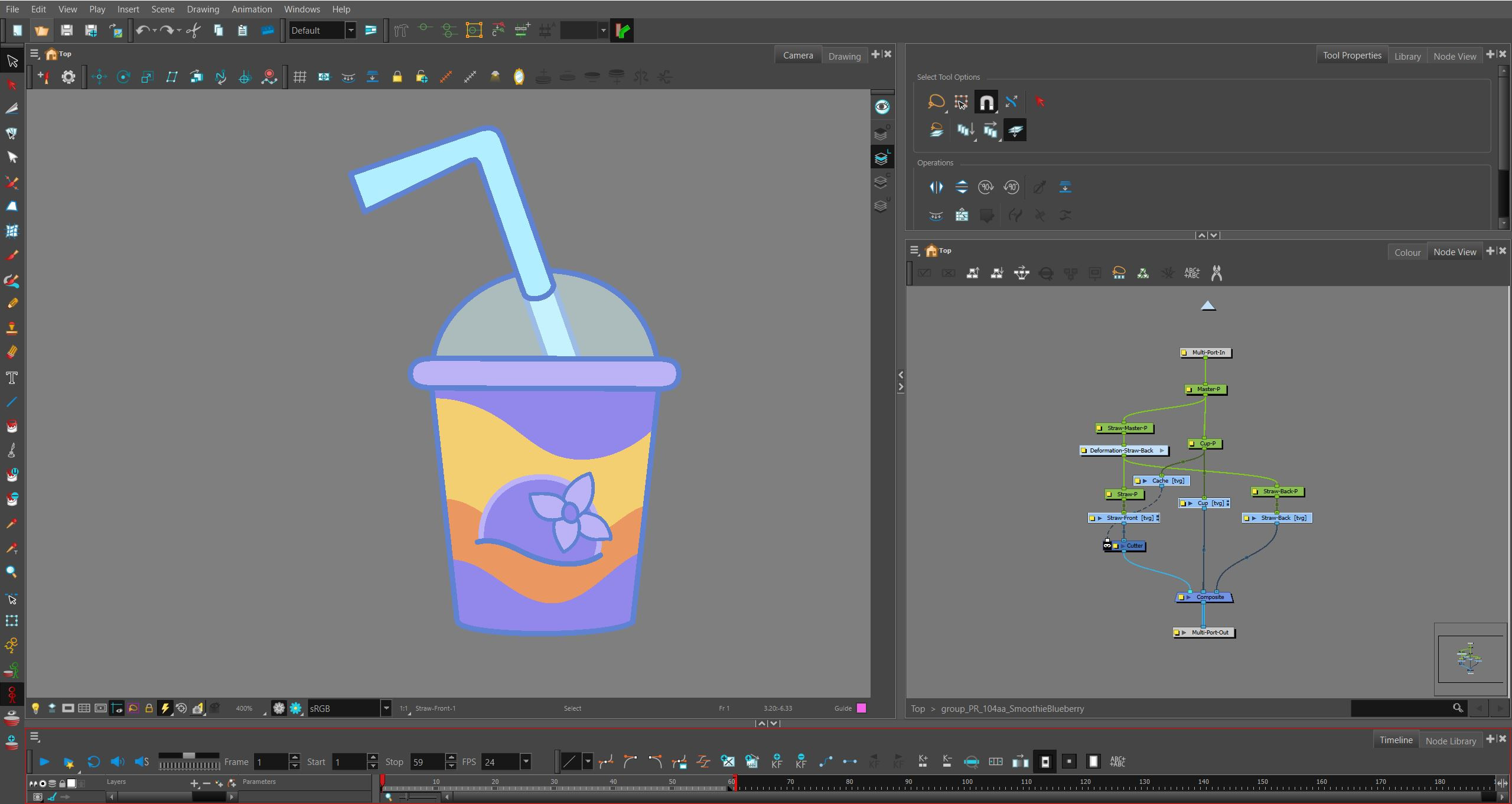Open the Animation menu

(x=252, y=9)
